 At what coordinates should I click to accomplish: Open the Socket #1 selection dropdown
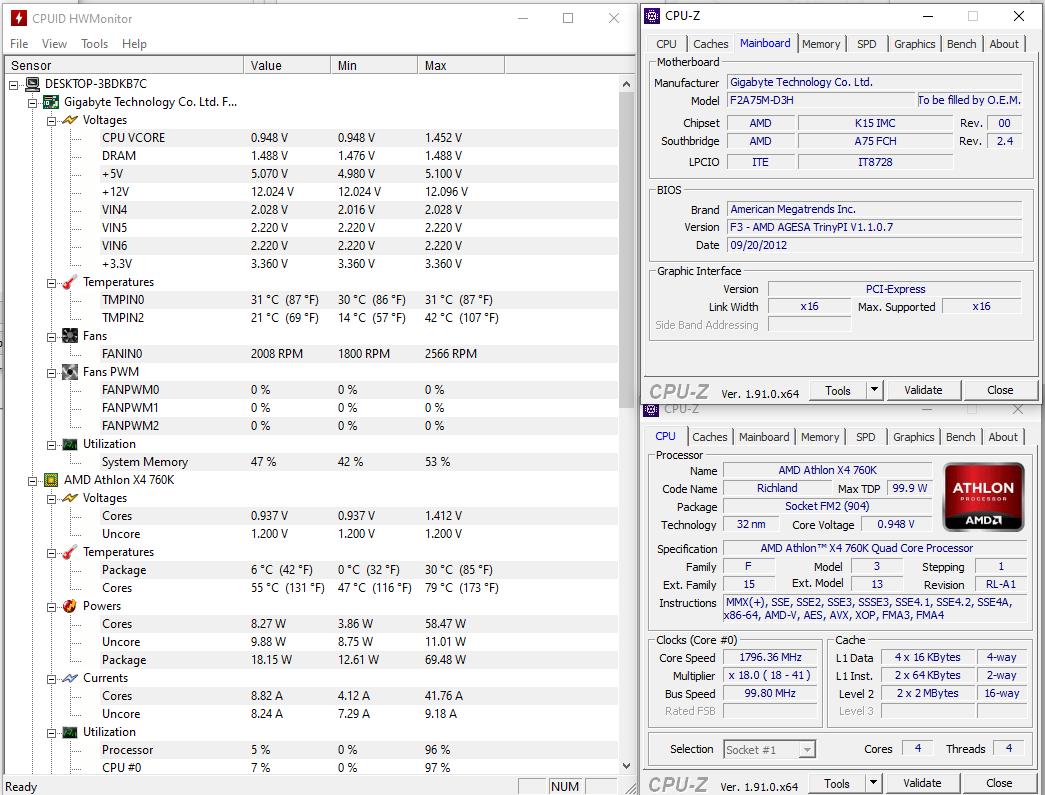pyautogui.click(x=807, y=750)
